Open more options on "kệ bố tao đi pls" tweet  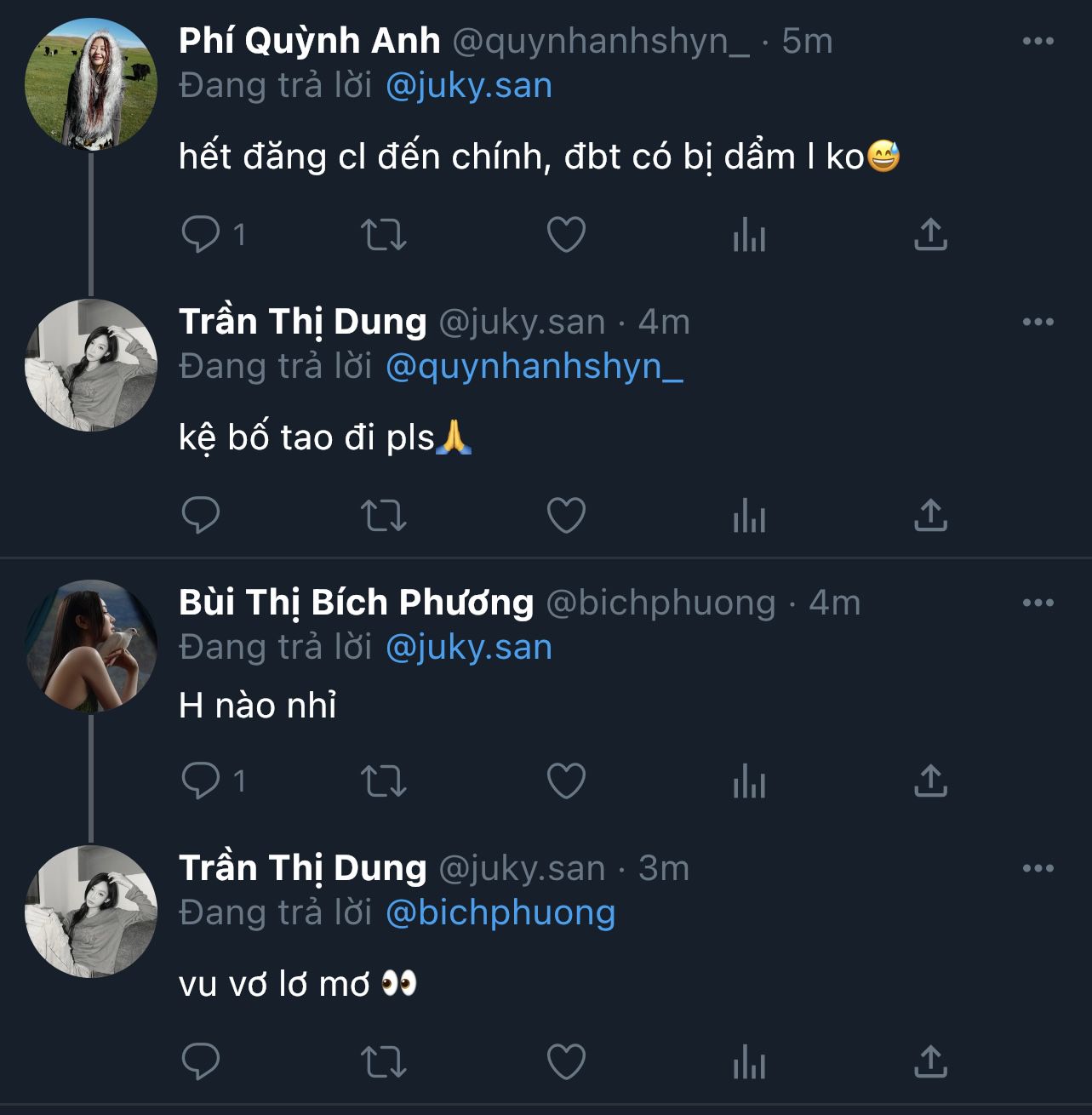tap(1038, 322)
